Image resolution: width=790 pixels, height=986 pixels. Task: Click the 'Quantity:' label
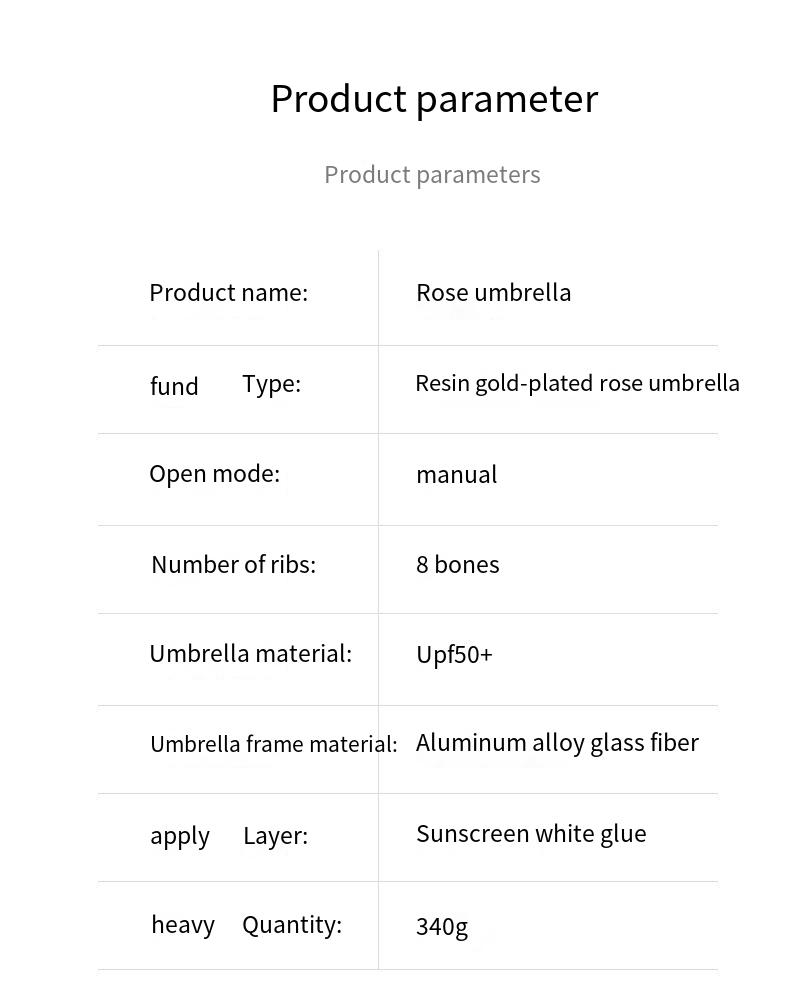pyautogui.click(x=292, y=926)
